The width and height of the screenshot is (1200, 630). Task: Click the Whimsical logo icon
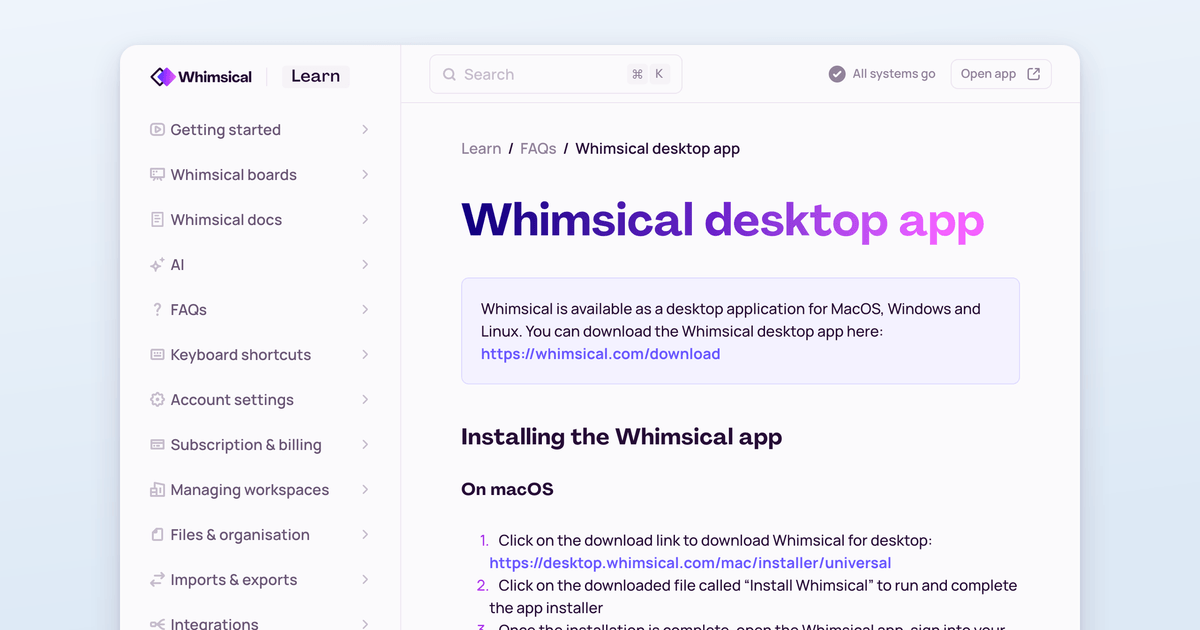162,77
